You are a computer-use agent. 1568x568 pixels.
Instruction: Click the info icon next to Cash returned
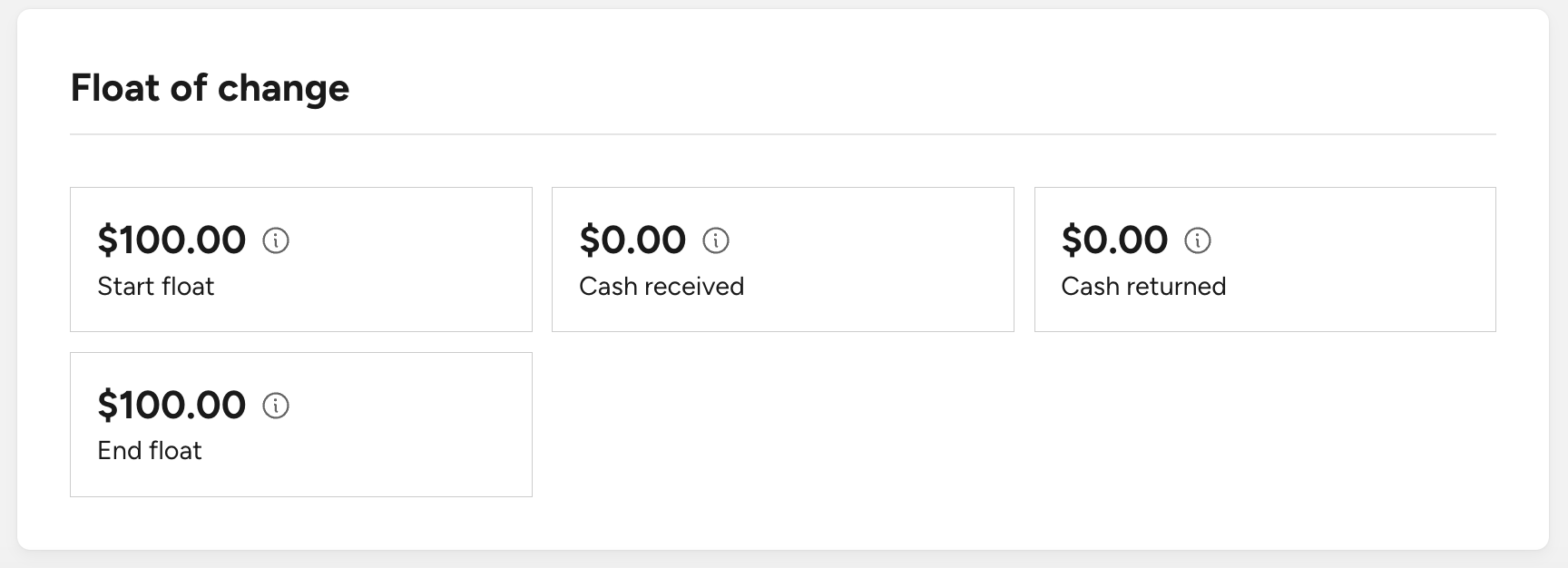pyautogui.click(x=1198, y=240)
